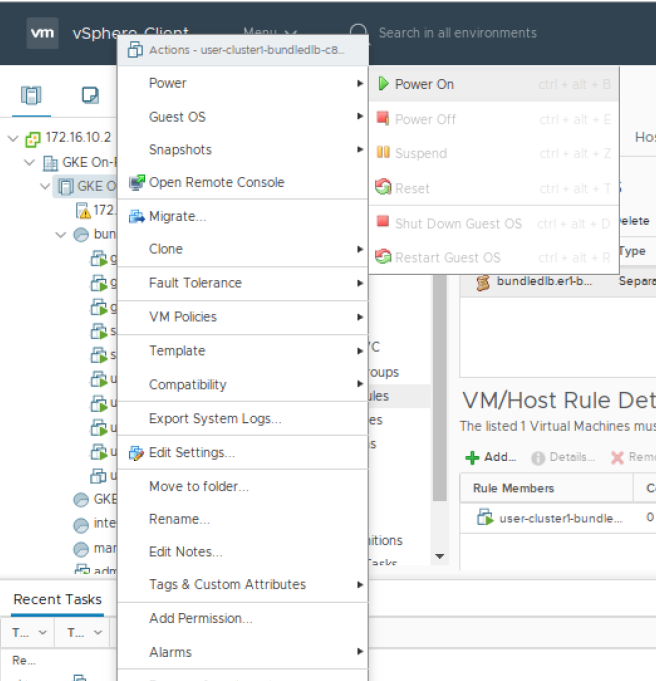Switch to the Recent Tasks tab

57,599
